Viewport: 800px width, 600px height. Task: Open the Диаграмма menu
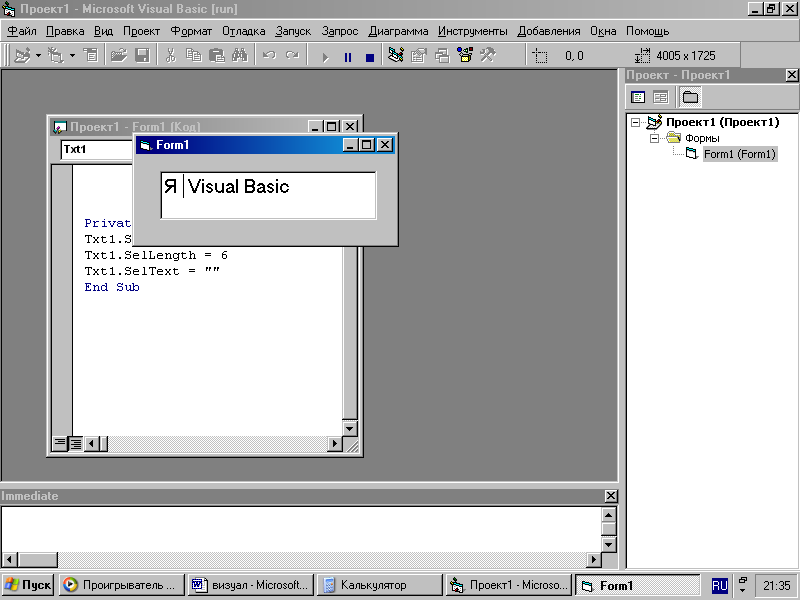pos(398,31)
